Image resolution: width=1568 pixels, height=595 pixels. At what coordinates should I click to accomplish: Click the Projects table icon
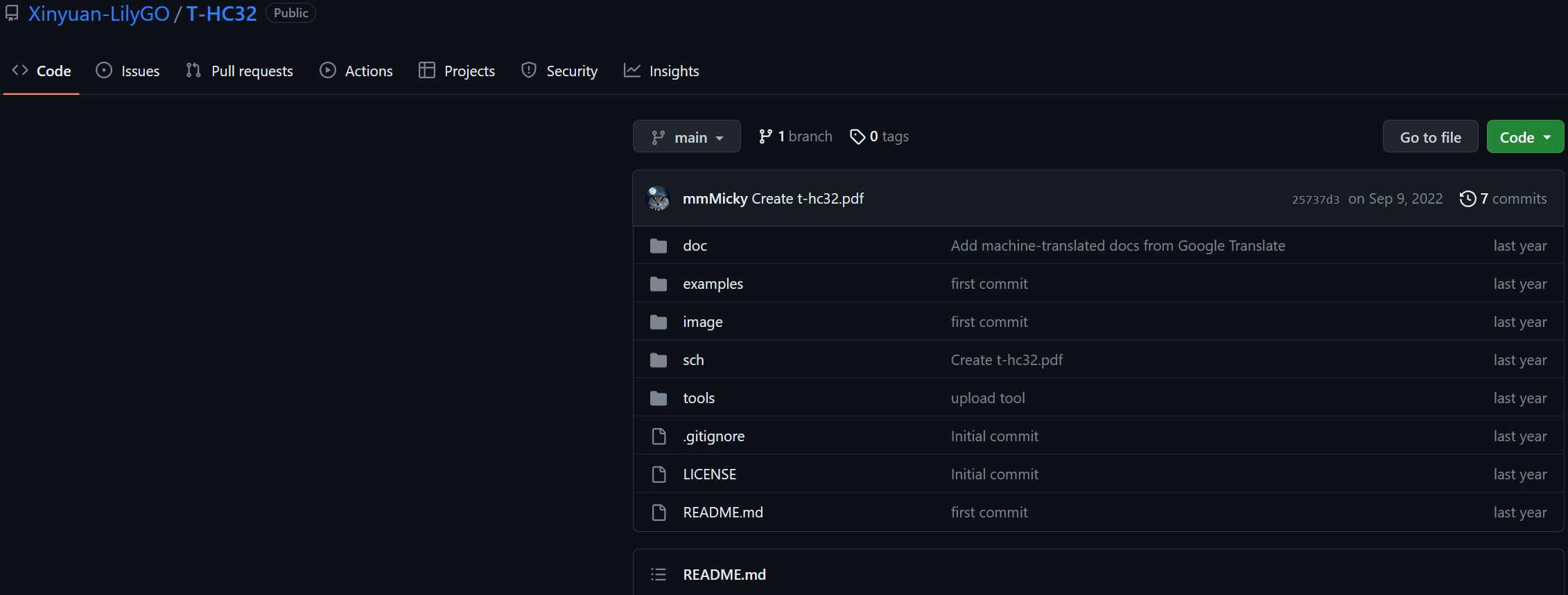[x=427, y=70]
